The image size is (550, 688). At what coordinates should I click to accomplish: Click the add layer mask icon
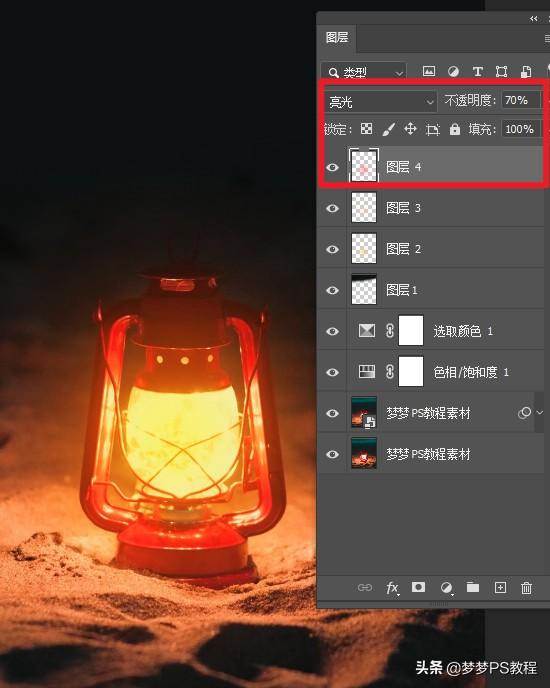click(418, 587)
